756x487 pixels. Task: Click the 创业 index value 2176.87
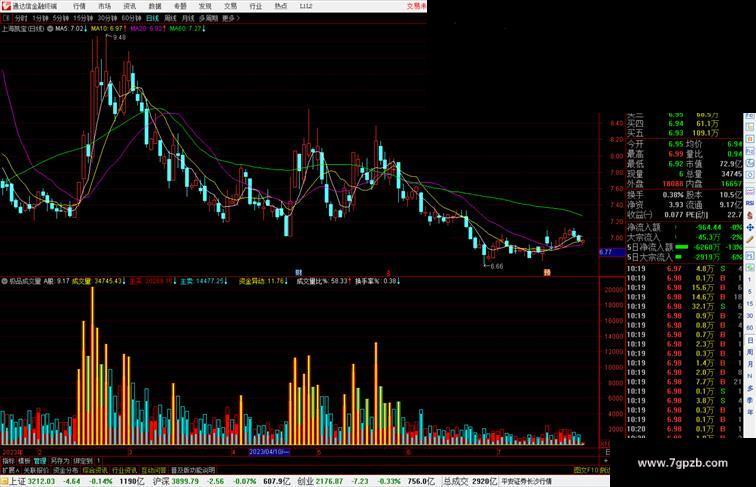pyautogui.click(x=329, y=481)
